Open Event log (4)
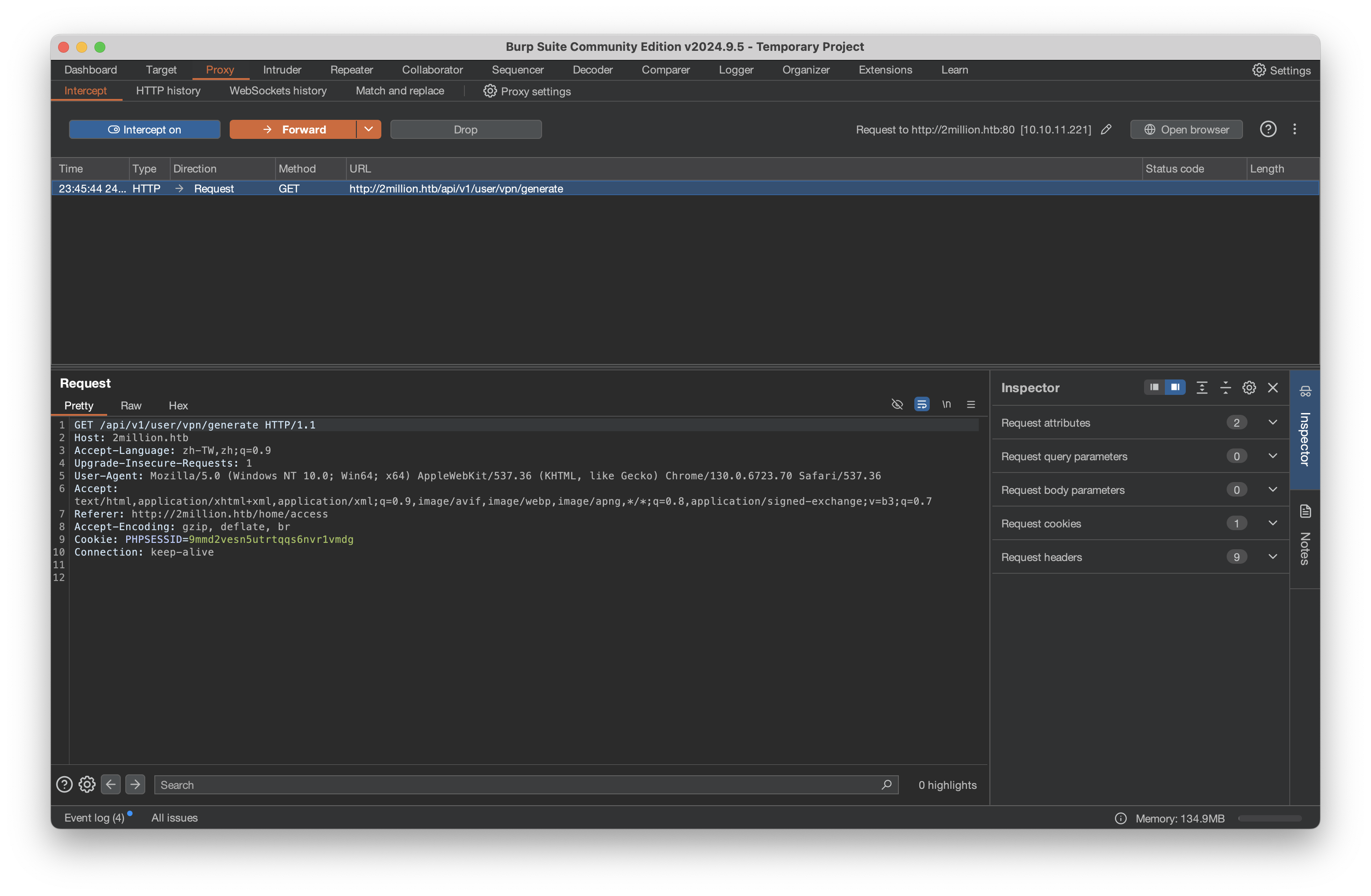The height and width of the screenshot is (896, 1371). (94, 817)
